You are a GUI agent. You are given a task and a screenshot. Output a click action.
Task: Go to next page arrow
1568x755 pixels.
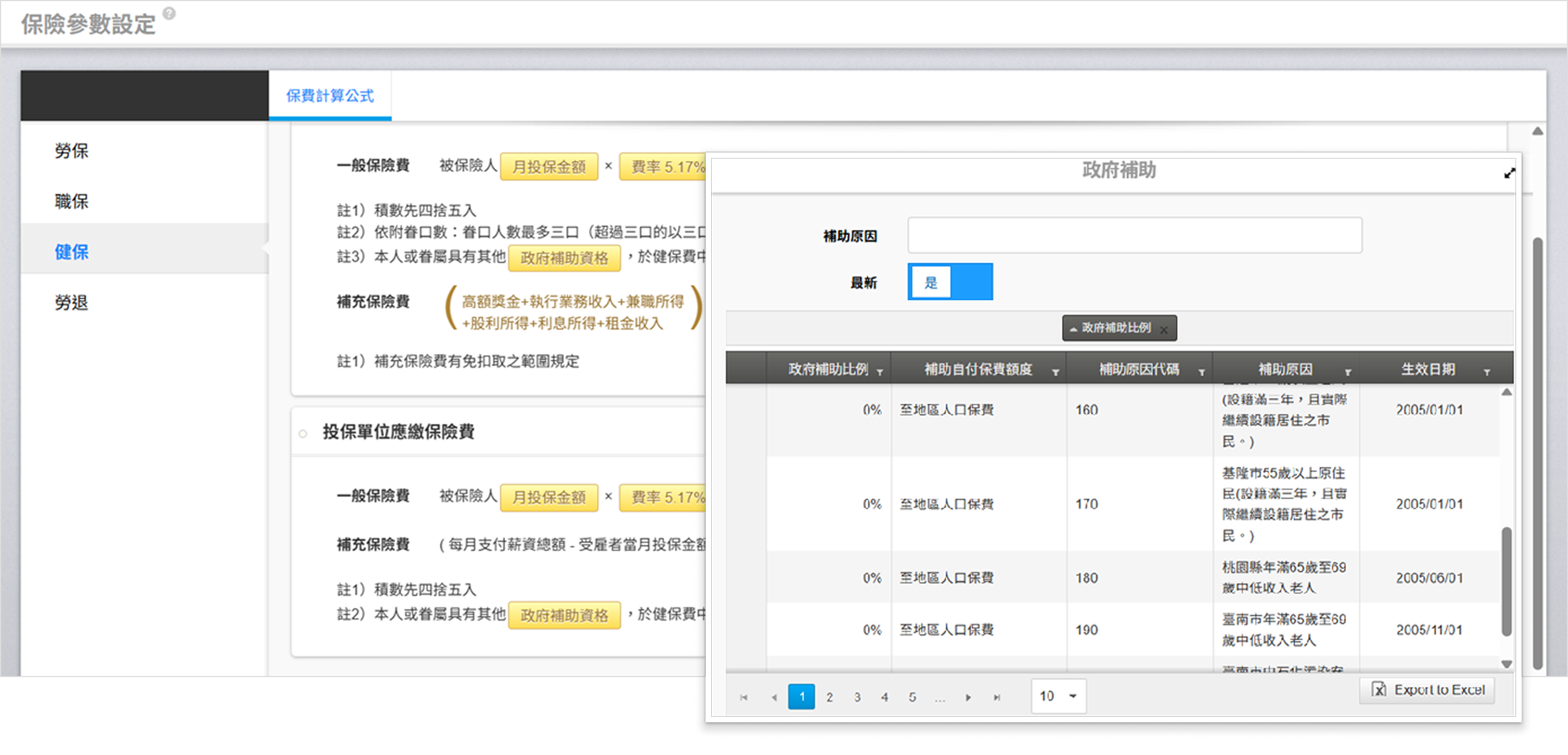pos(969,697)
